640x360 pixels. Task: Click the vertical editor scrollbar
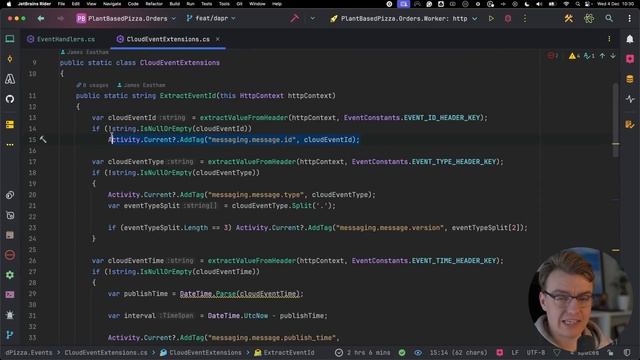point(616,120)
